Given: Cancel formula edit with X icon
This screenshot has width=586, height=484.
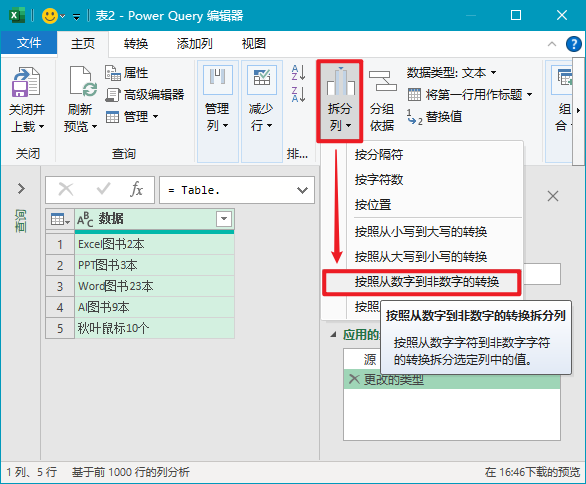Looking at the screenshot, I should [66, 189].
